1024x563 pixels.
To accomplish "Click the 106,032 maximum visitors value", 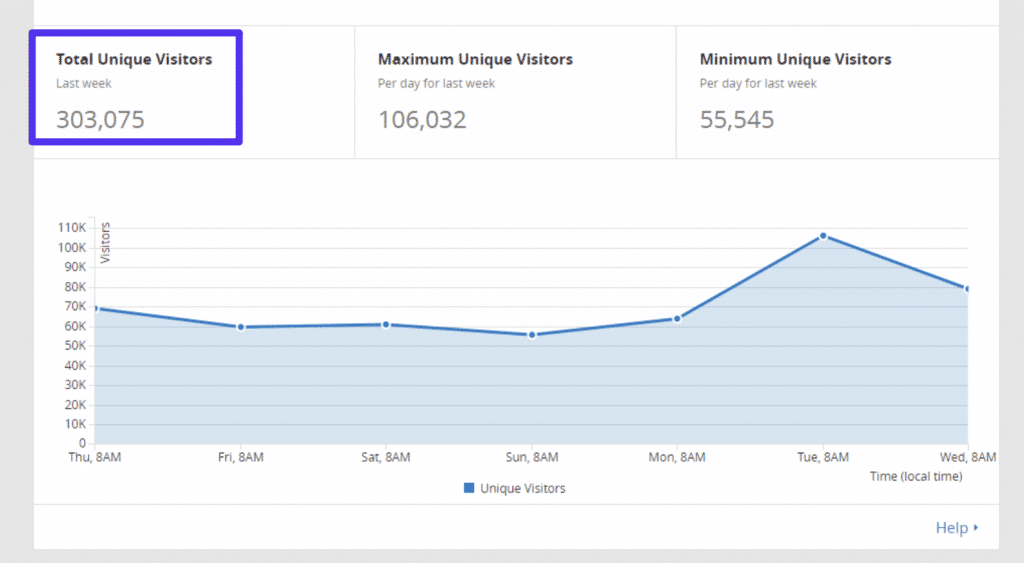I will pos(422,120).
